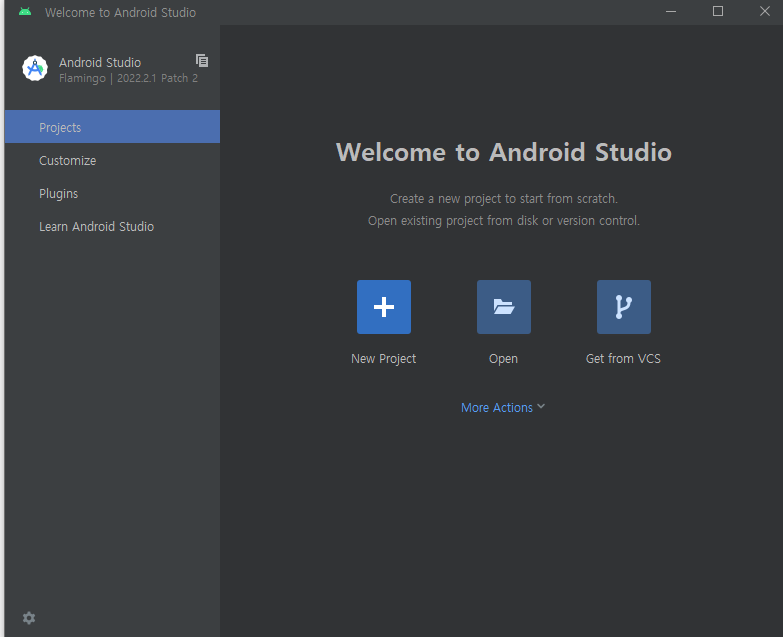The height and width of the screenshot is (637, 783).
Task: Click the Welcome to Android Studio heading
Action: pos(504,152)
